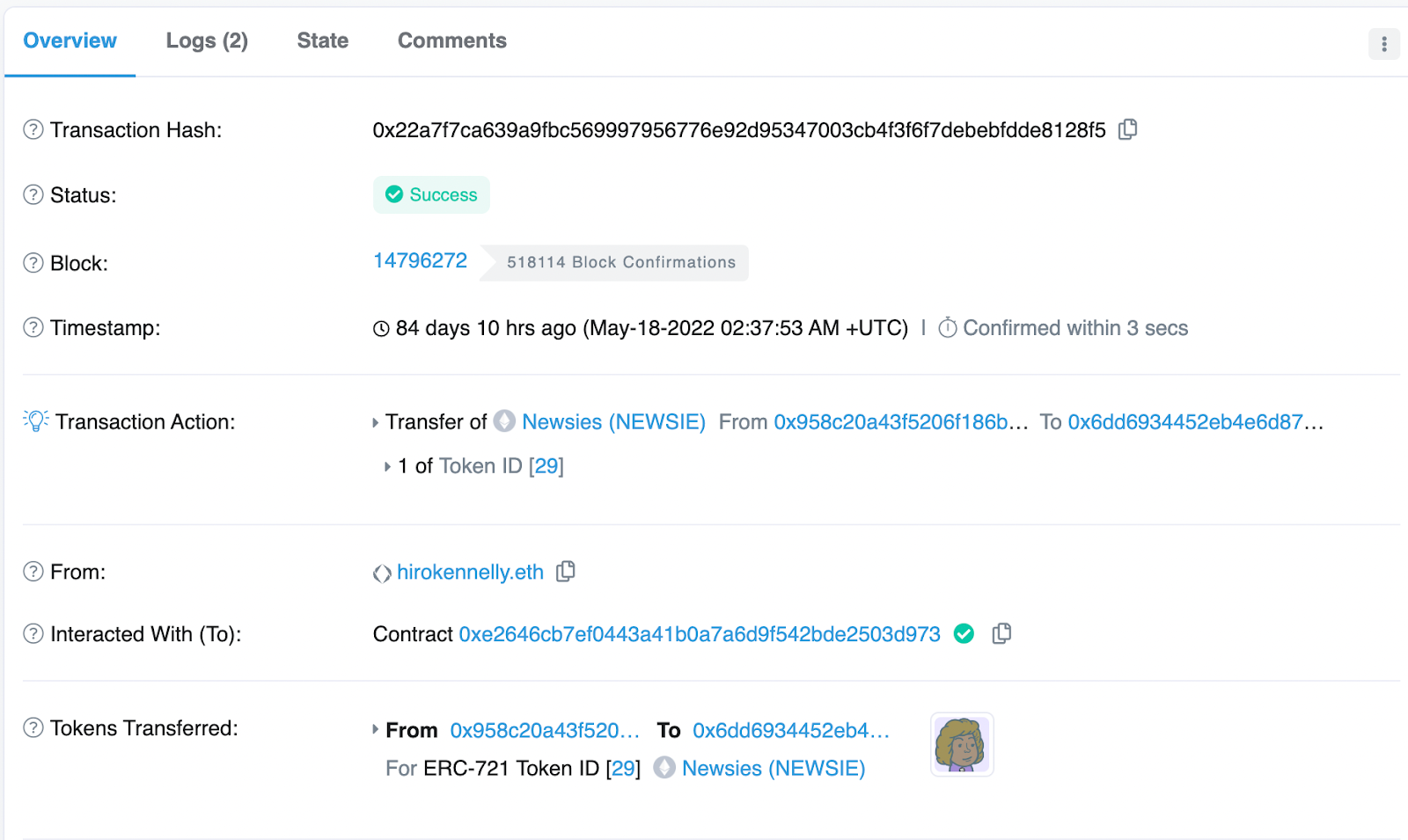The image size is (1408, 840).
Task: Open the three-dot more options menu
Action: click(x=1383, y=44)
